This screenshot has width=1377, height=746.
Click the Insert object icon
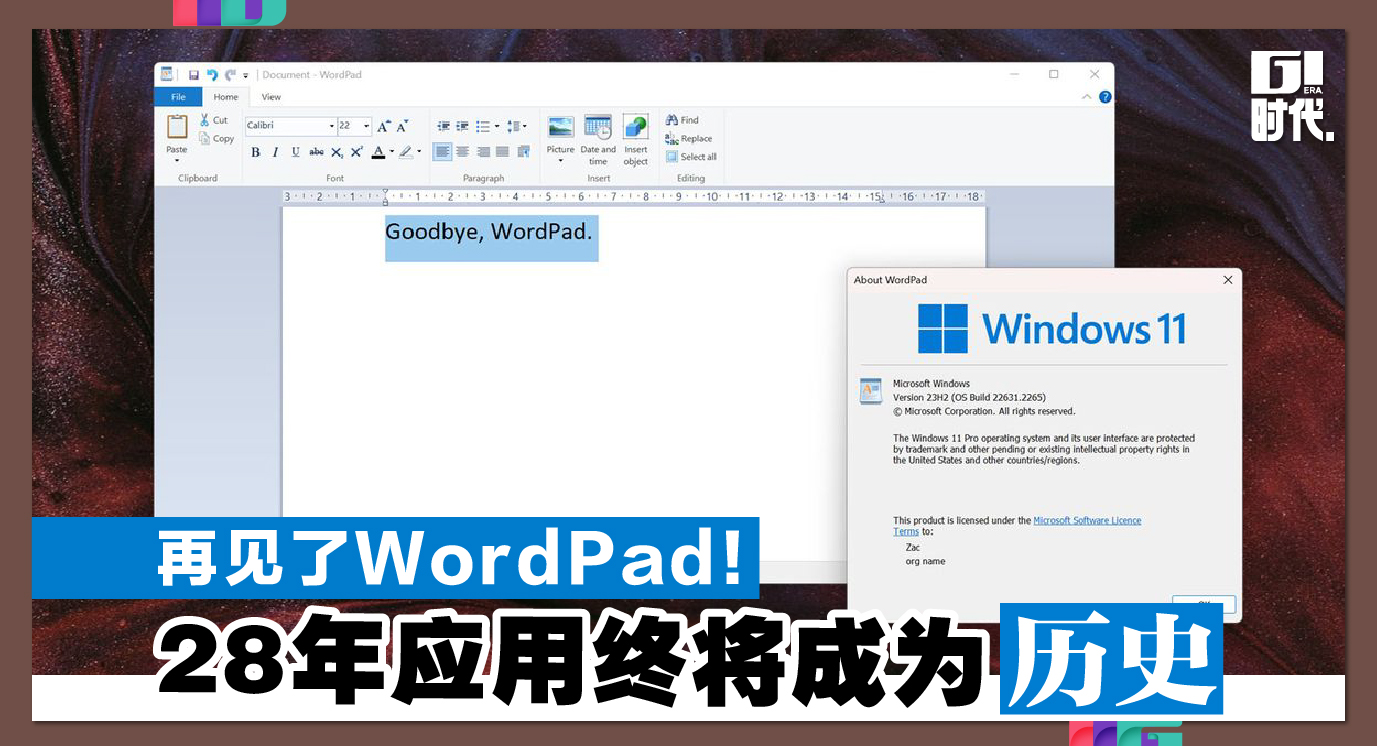point(636,127)
